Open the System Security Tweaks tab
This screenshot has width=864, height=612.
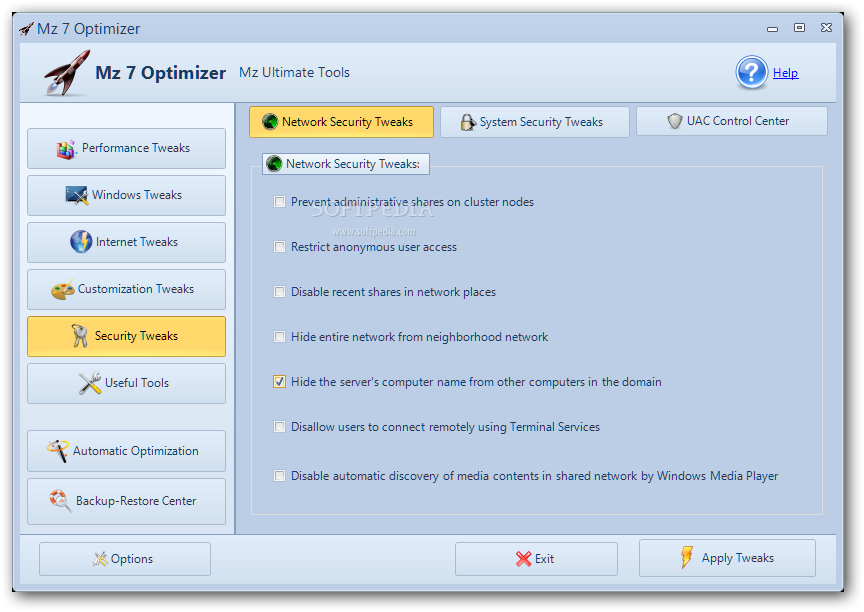coord(534,122)
